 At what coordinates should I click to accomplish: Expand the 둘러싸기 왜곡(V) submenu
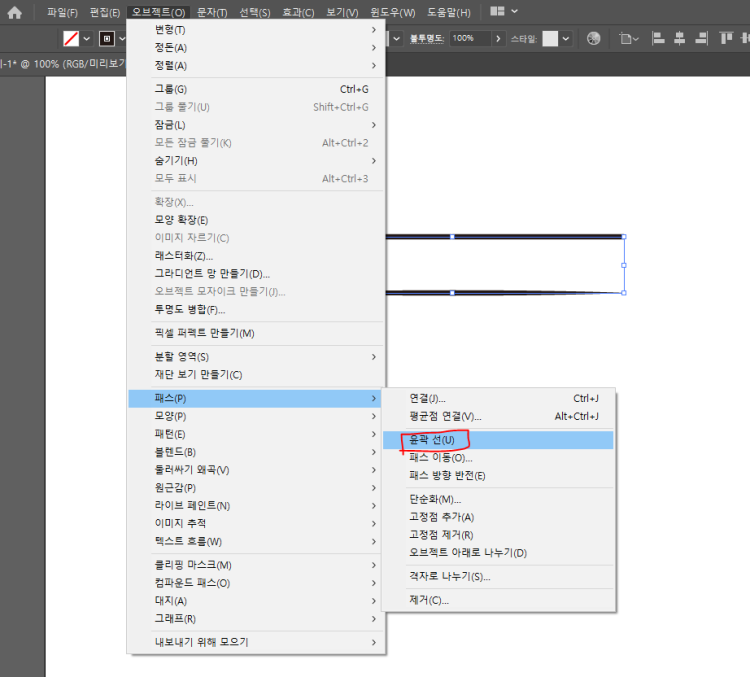coord(256,470)
